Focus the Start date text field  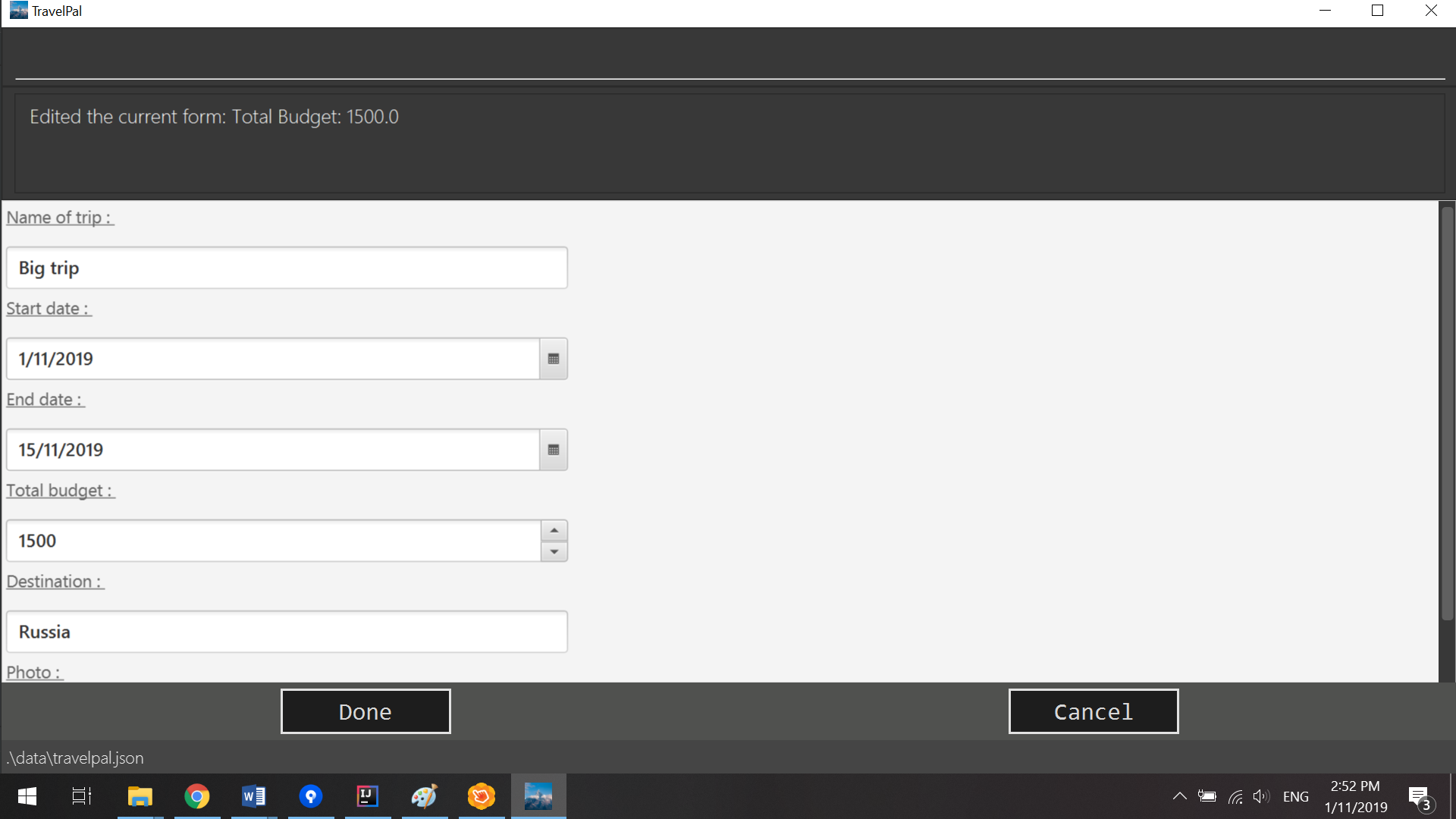(x=273, y=359)
